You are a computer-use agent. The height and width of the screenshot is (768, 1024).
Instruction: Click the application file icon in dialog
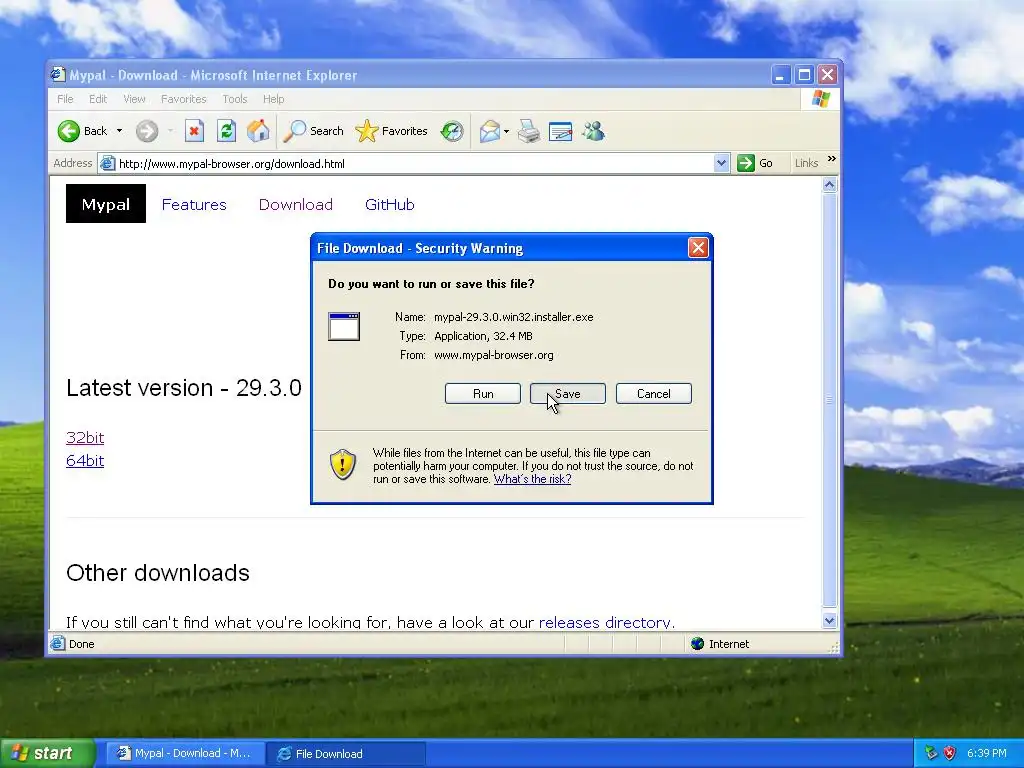click(344, 327)
